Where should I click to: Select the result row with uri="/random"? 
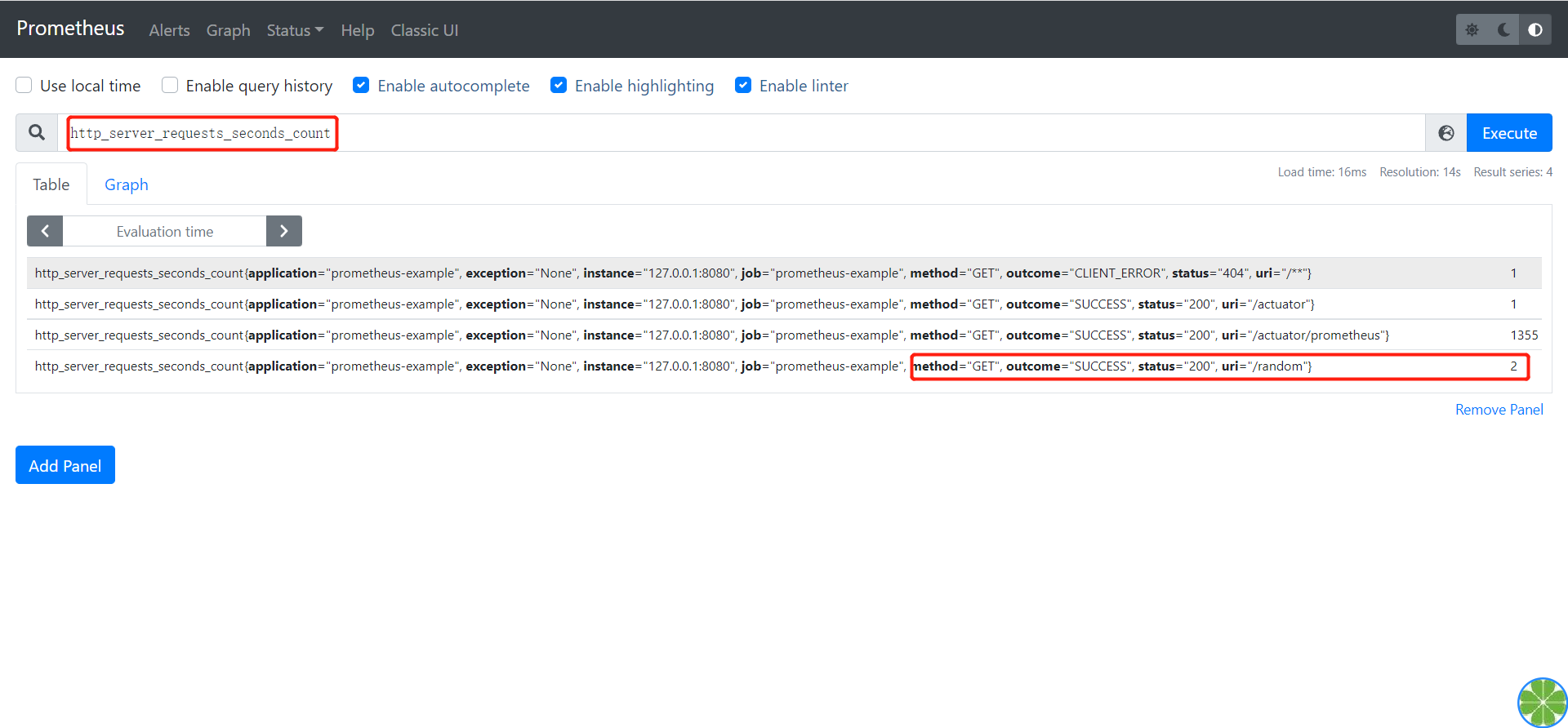tap(784, 366)
